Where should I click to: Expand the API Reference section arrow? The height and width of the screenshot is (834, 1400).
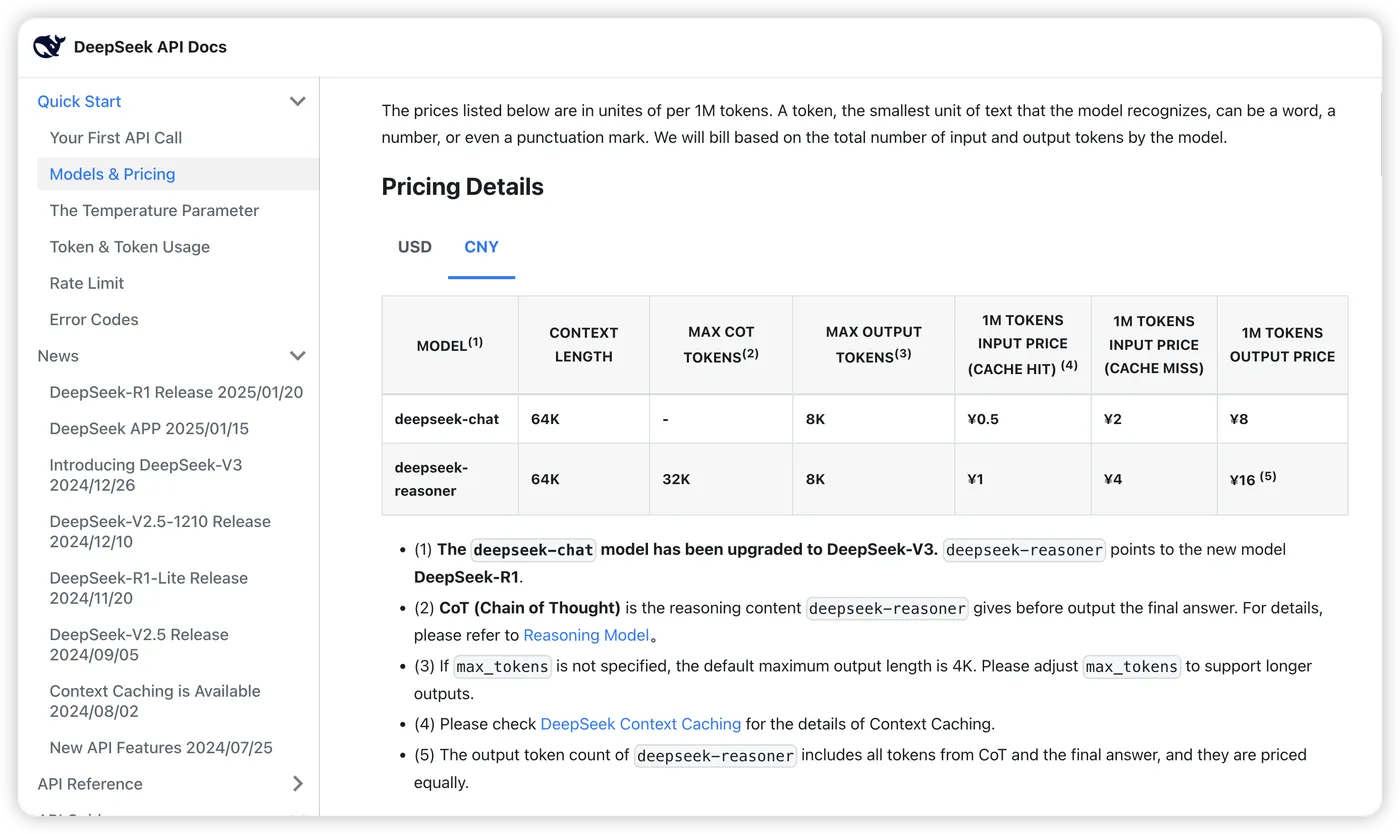click(x=297, y=784)
